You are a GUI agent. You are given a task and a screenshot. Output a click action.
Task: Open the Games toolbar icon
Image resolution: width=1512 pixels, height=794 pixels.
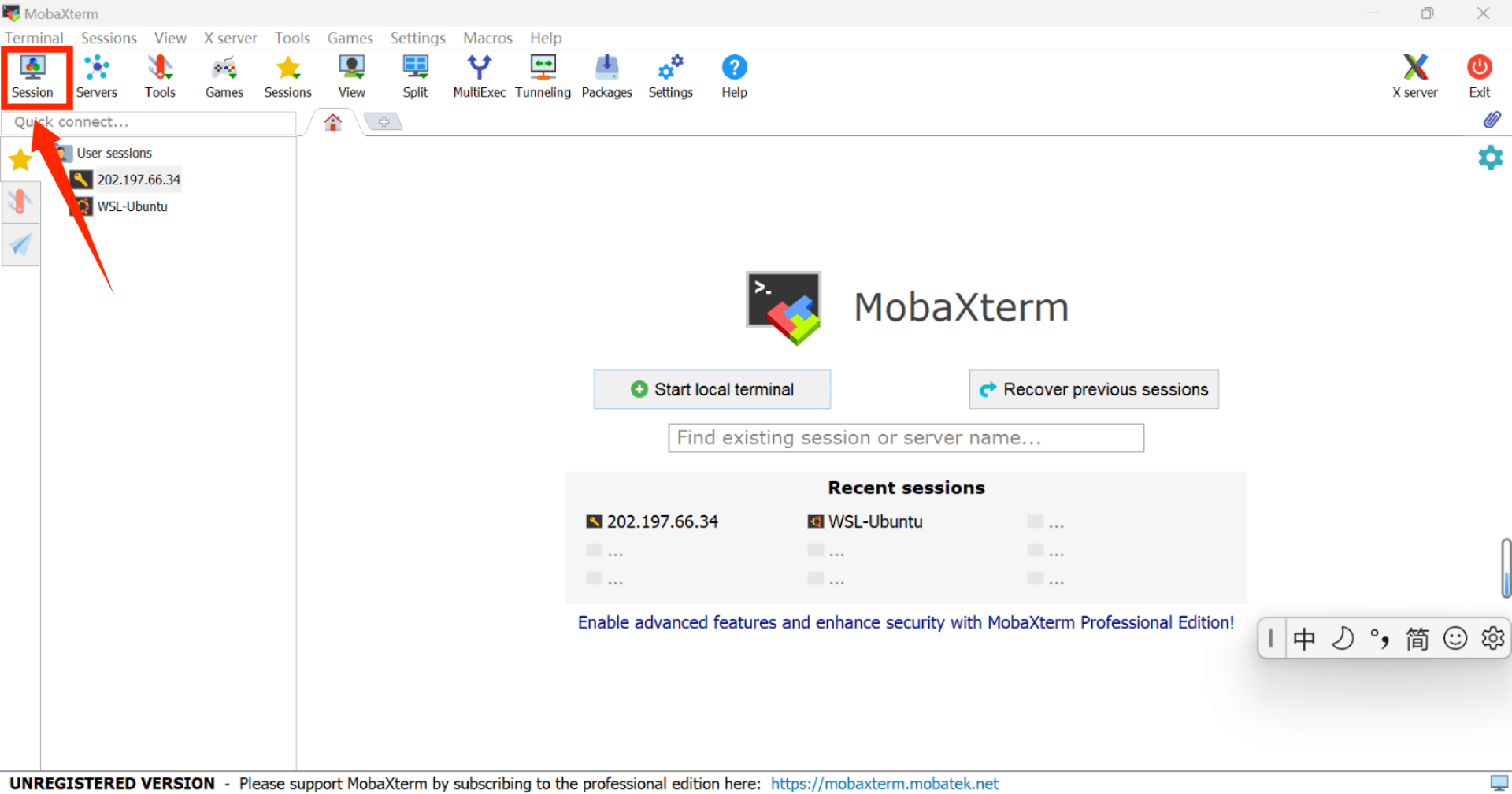click(224, 76)
